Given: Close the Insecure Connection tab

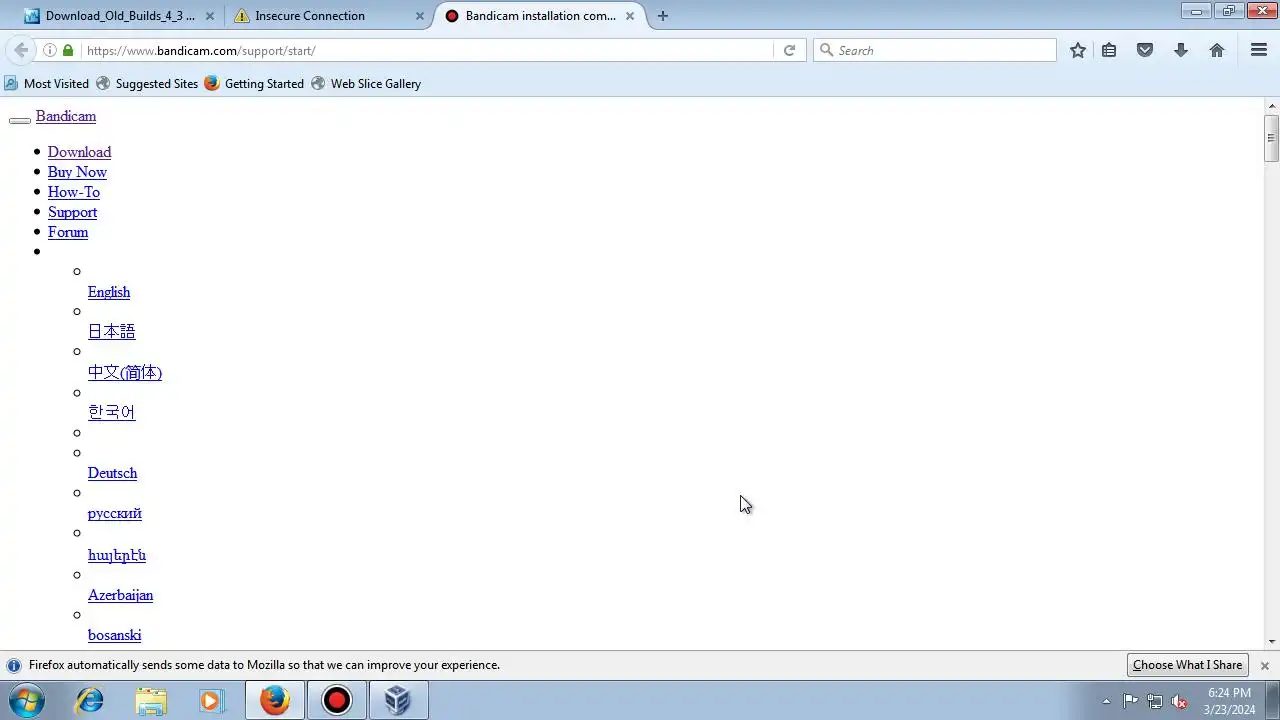Looking at the screenshot, I should [420, 16].
